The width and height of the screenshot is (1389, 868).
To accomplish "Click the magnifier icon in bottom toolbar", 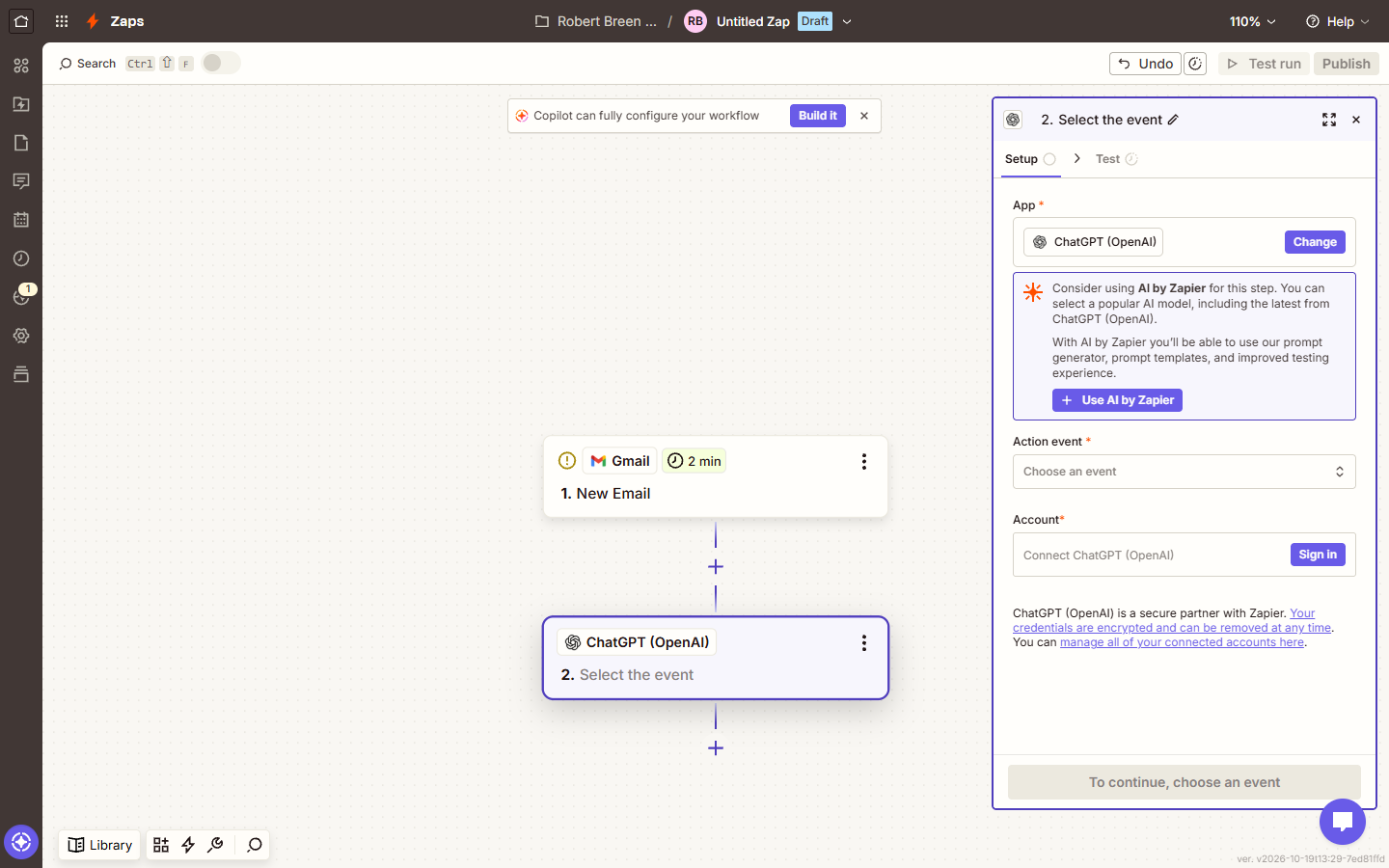I will pos(254,845).
